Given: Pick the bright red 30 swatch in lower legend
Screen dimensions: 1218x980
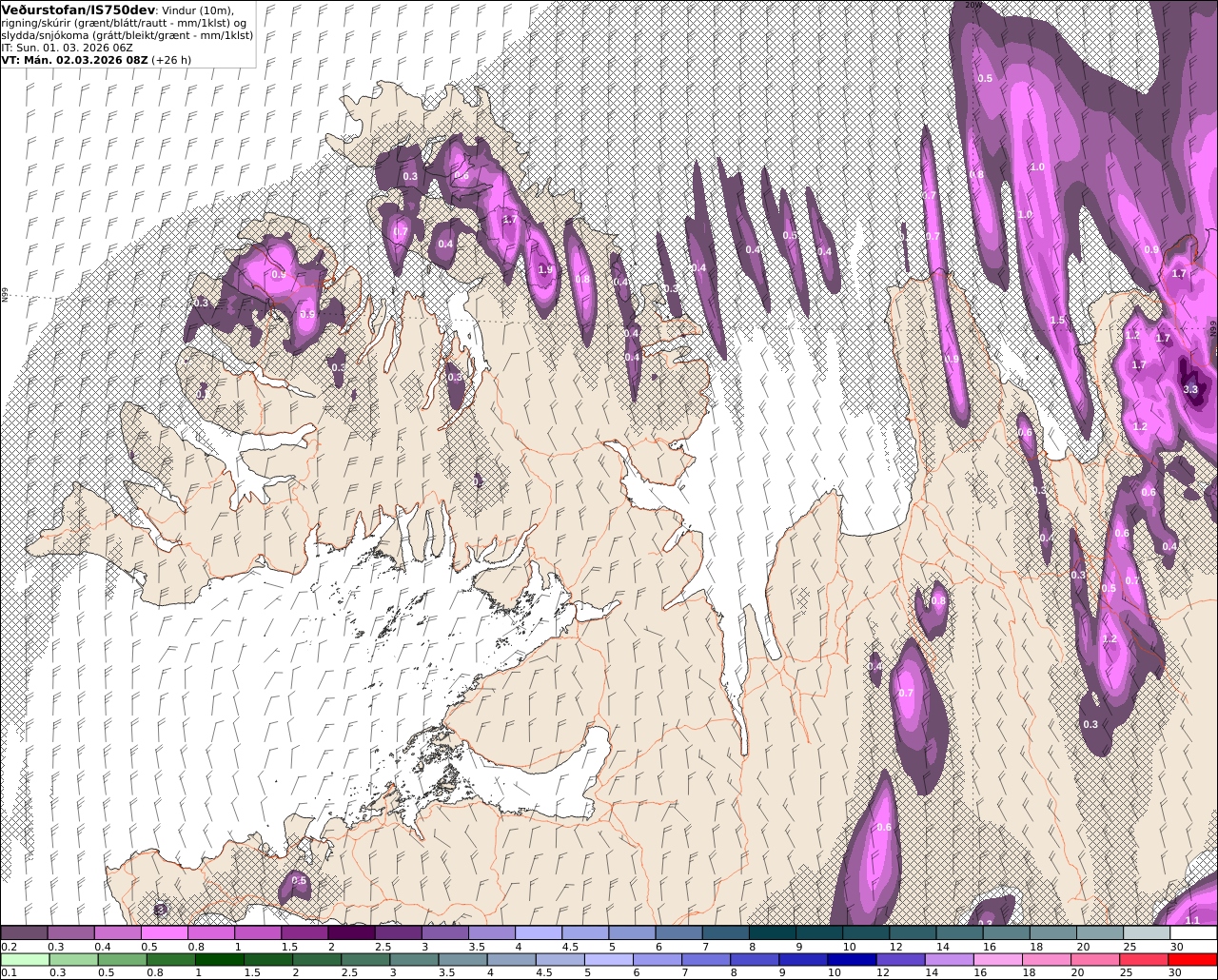Looking at the screenshot, I should [x=1194, y=960].
